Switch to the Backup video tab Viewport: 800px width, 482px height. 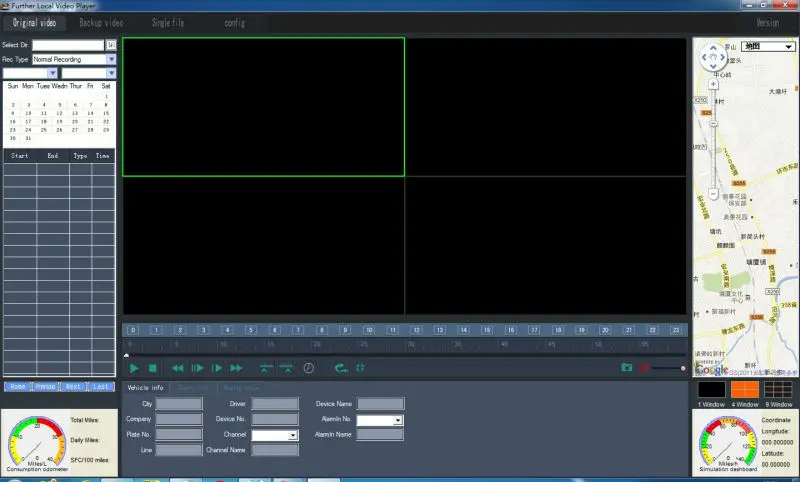tap(101, 22)
